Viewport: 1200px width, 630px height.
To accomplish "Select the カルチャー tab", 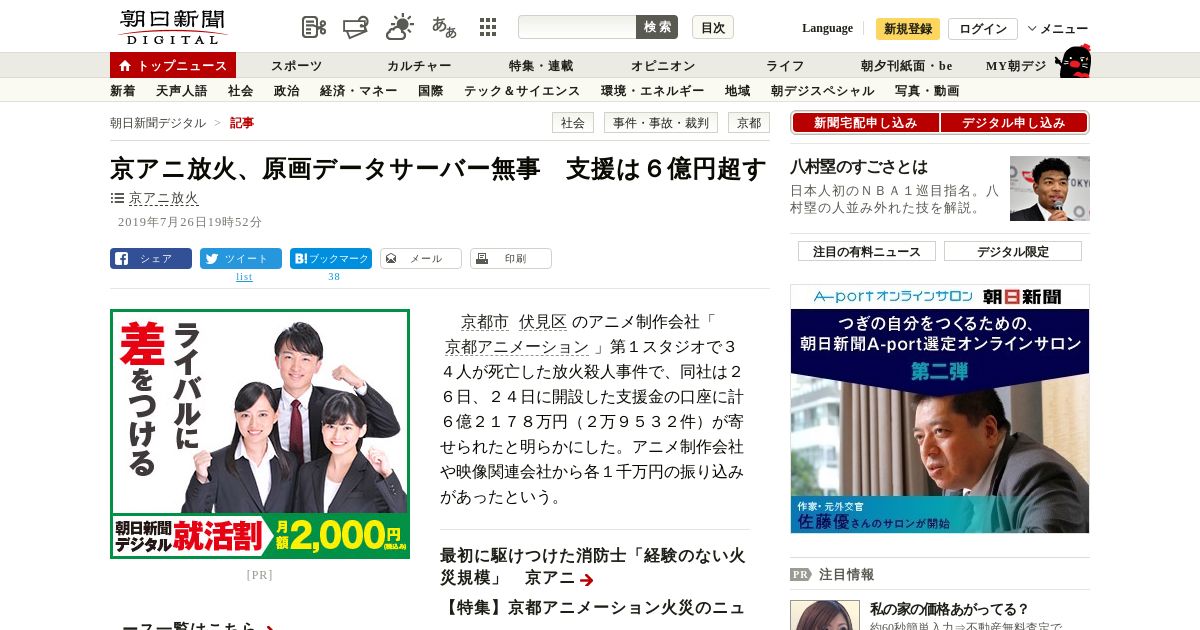I will click(419, 66).
